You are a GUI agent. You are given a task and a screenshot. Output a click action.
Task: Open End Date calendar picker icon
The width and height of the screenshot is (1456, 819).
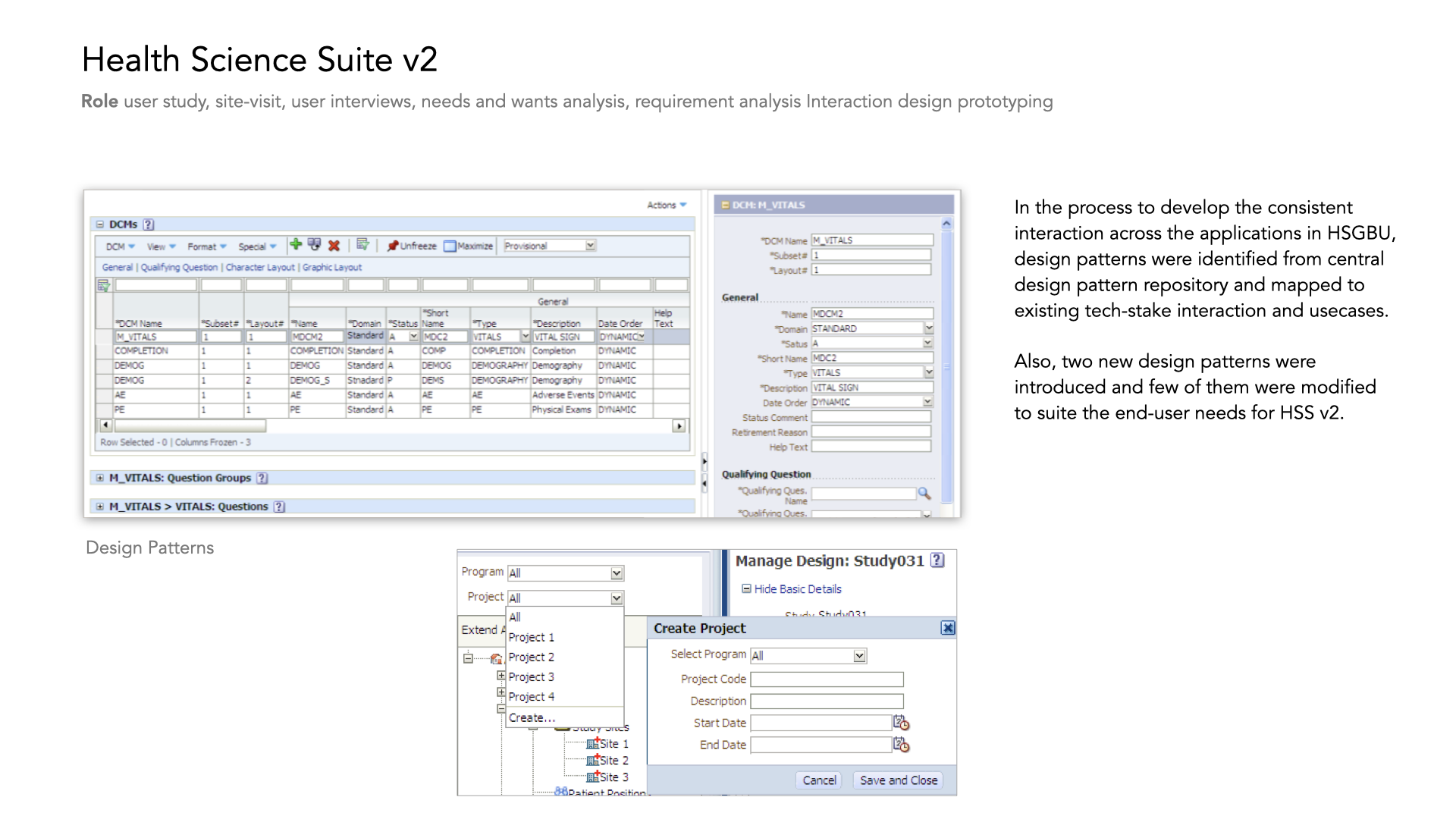tap(901, 745)
